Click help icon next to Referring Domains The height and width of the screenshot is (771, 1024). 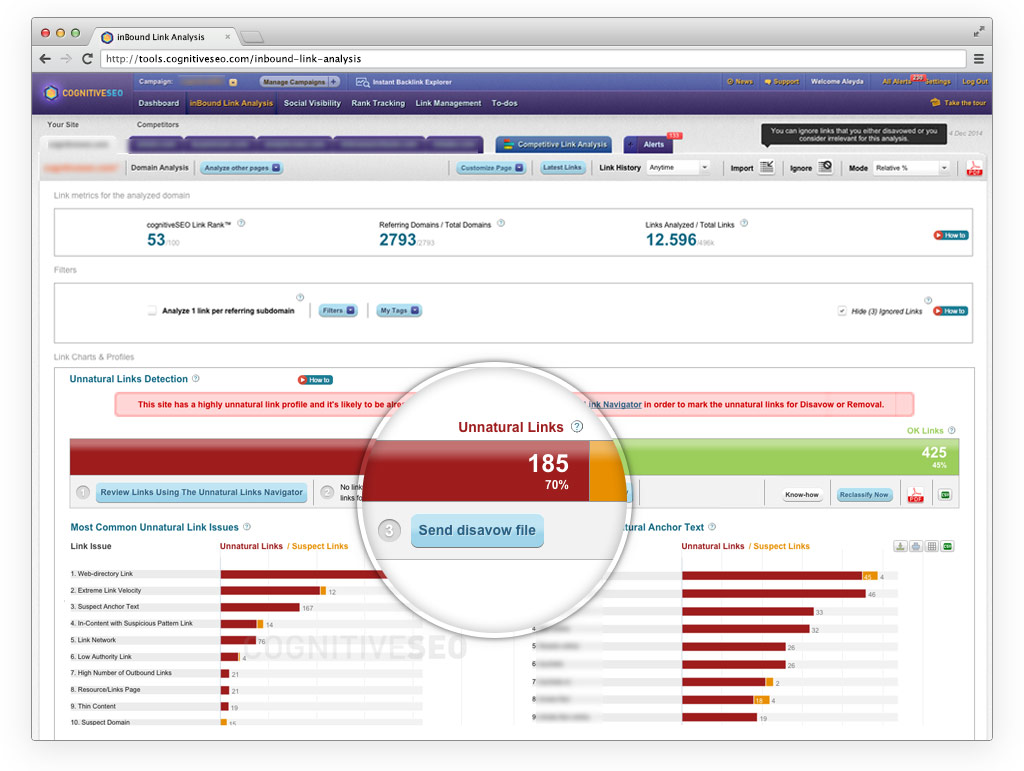tap(501, 223)
